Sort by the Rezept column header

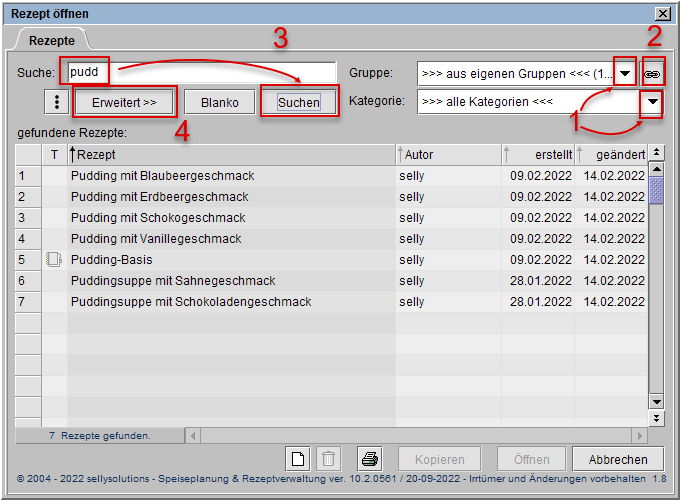click(x=230, y=154)
